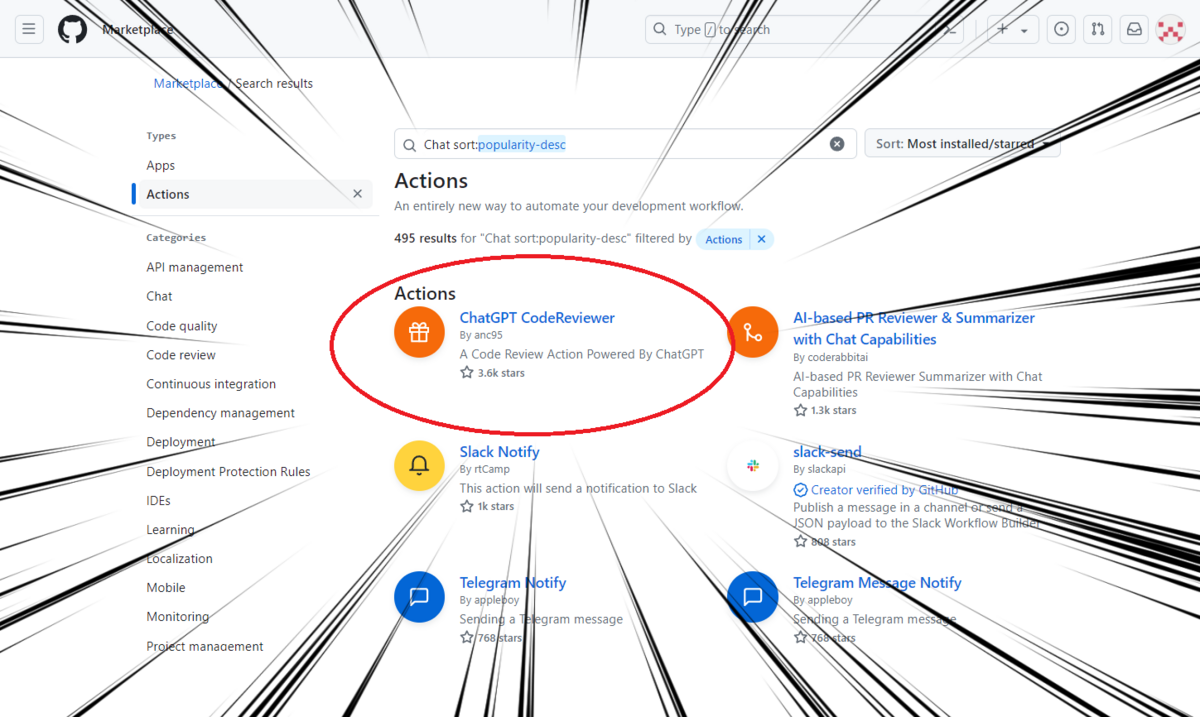The width and height of the screenshot is (1200, 717).
Task: Select the Deployment category
Action: 181,442
